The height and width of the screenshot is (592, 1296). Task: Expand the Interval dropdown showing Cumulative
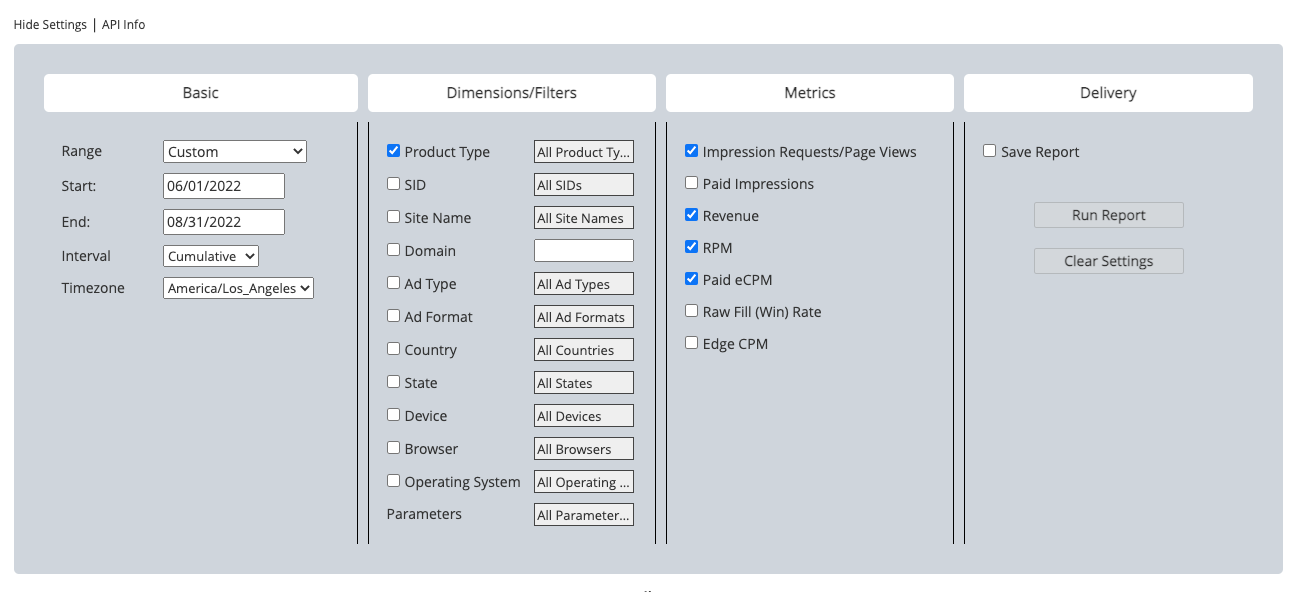[211, 256]
